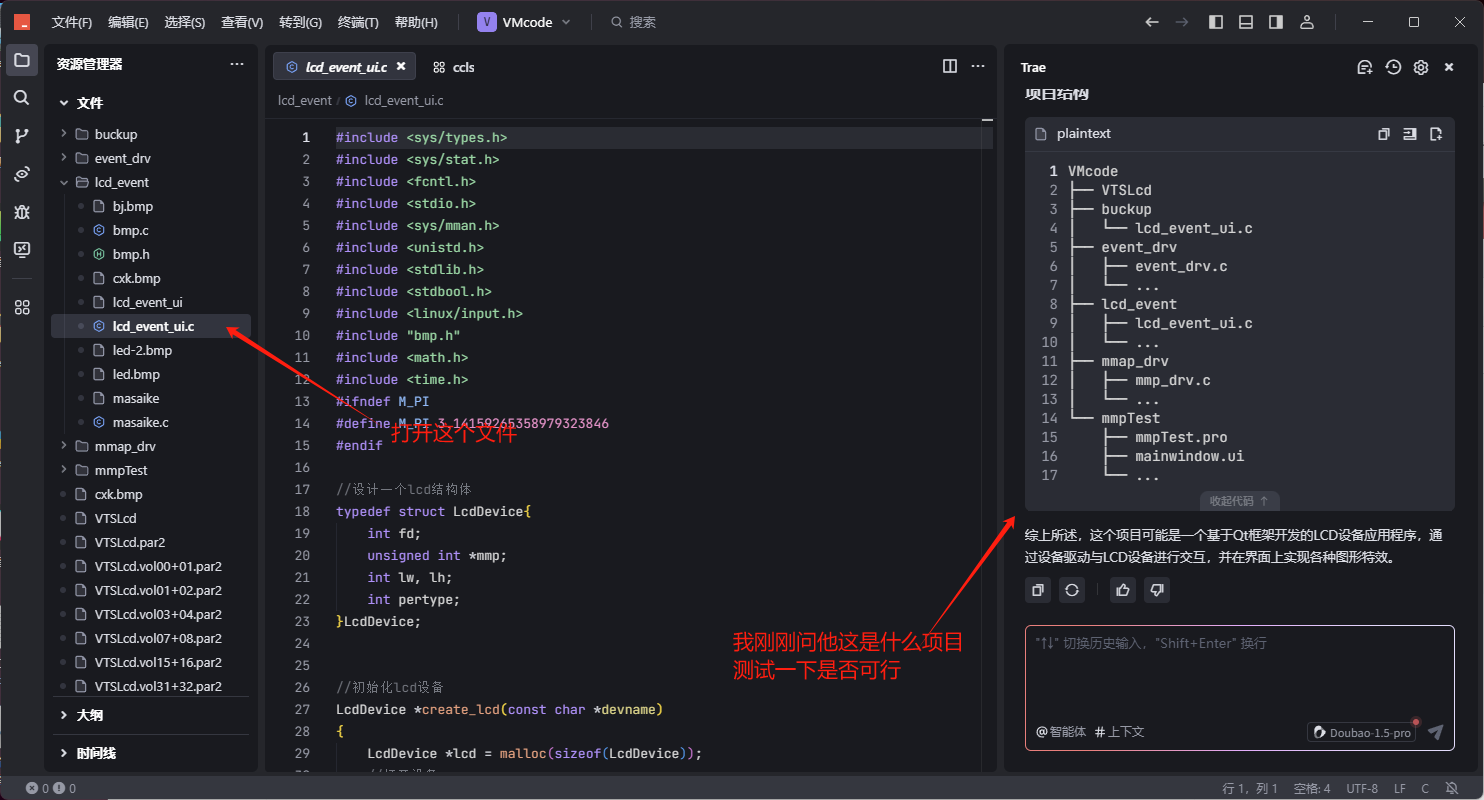Click lcd_event breadcrumb in editor path
The height and width of the screenshot is (800, 1484).
(x=305, y=101)
